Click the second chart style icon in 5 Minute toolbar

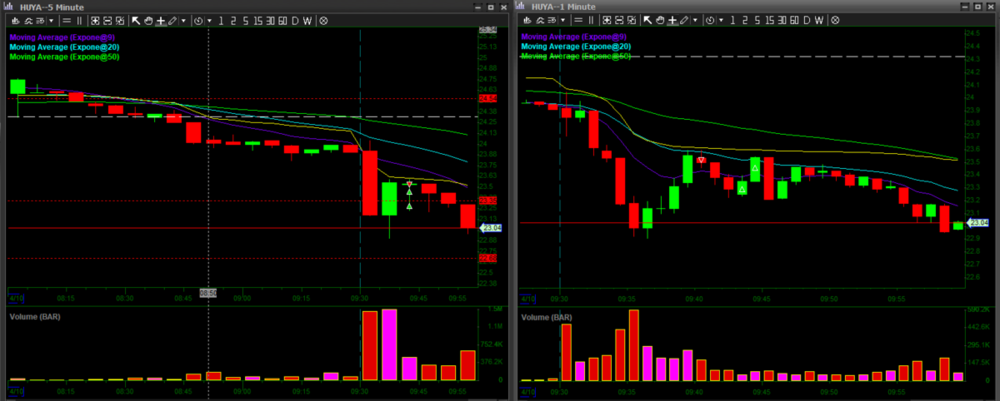pyautogui.click(x=28, y=21)
